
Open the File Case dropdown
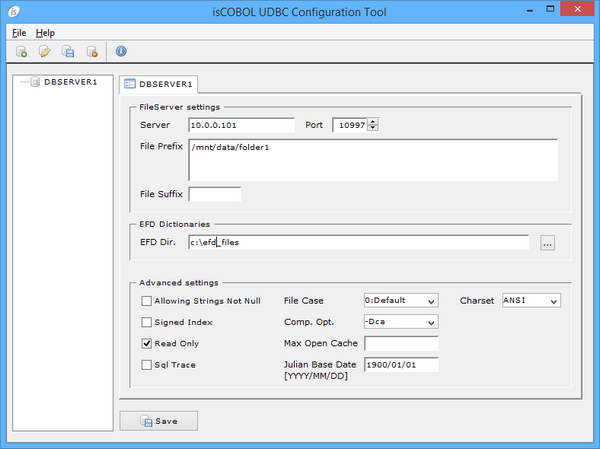point(399,300)
